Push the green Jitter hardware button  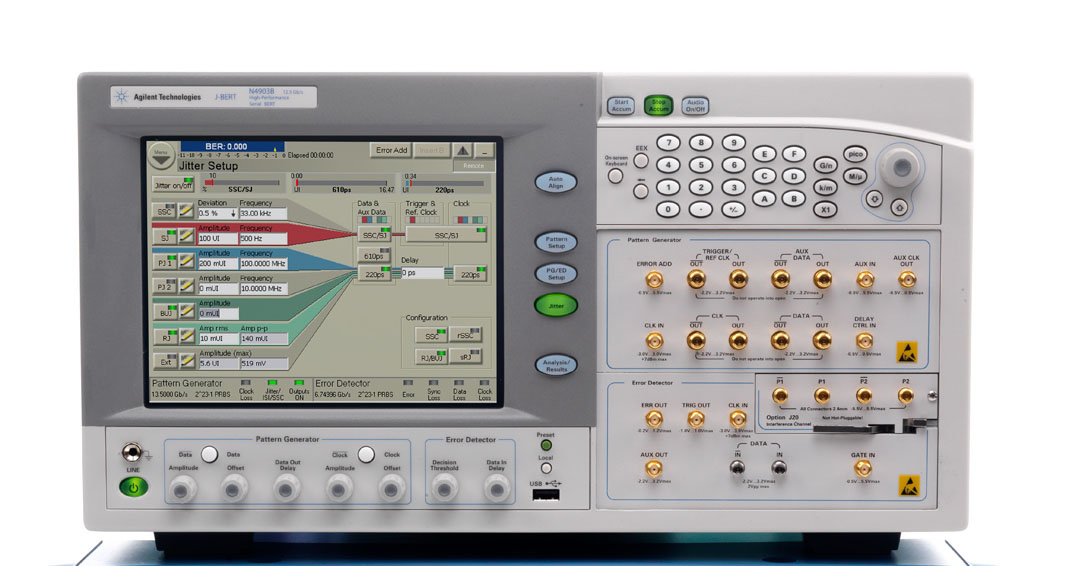coord(556,305)
